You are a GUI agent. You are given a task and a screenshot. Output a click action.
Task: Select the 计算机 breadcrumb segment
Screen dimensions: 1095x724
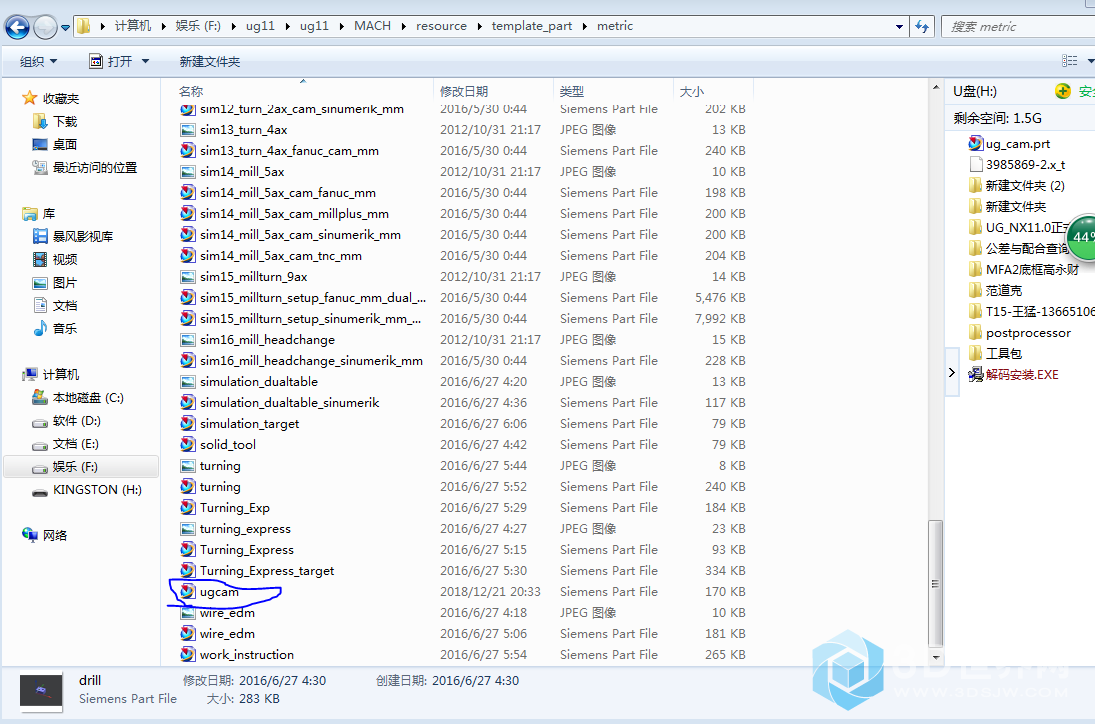[x=133, y=26]
